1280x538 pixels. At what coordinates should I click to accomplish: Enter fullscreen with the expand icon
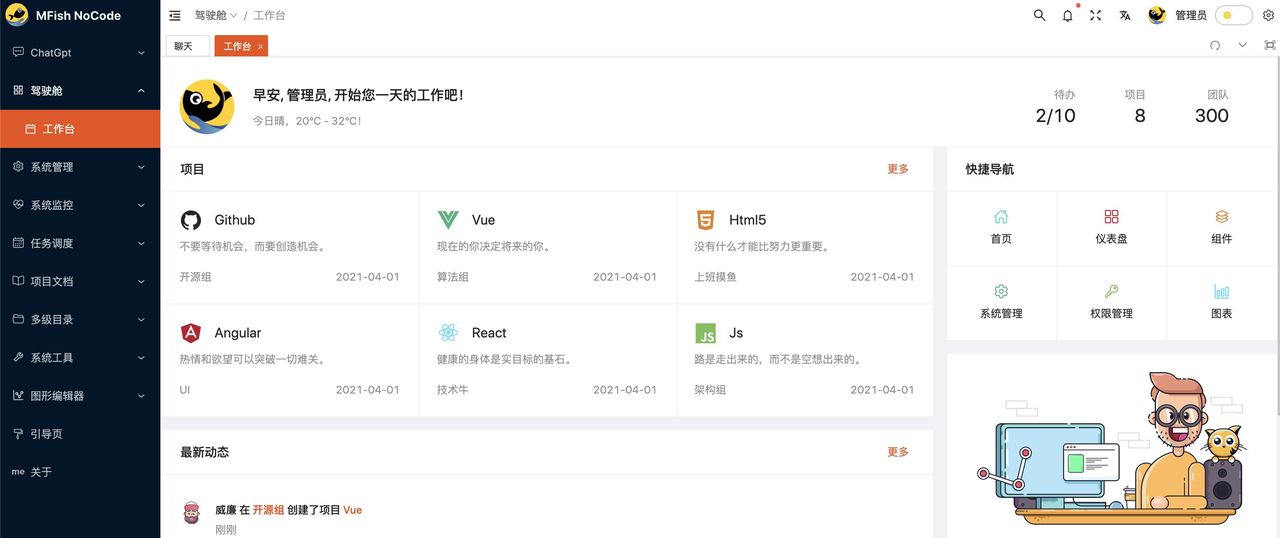tap(1096, 15)
